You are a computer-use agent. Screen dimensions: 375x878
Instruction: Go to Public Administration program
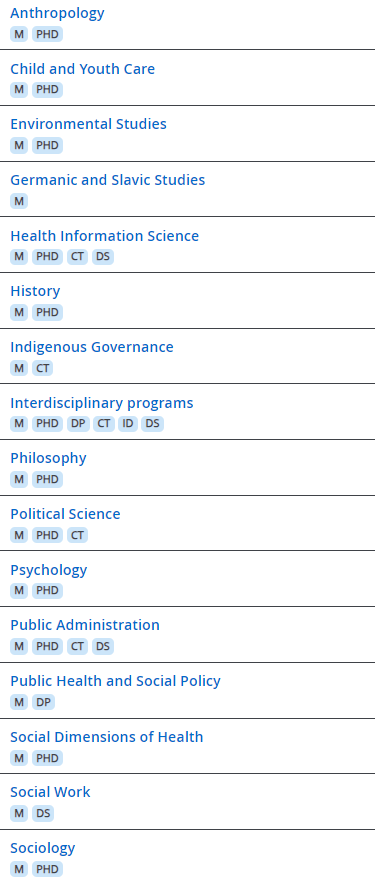click(x=85, y=625)
